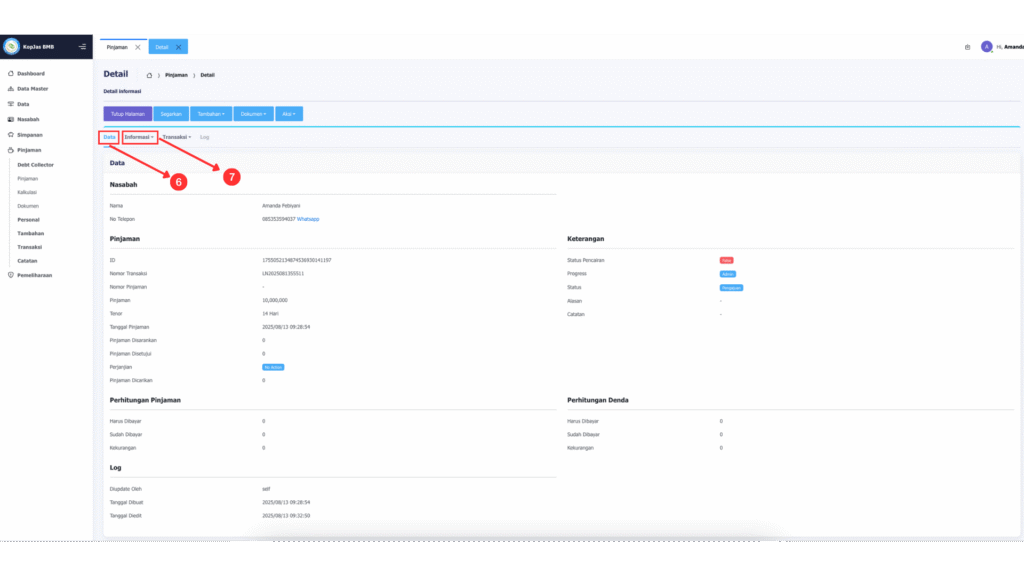The image size is (1024, 576).
Task: Click the home icon in breadcrumb
Action: pos(149,75)
